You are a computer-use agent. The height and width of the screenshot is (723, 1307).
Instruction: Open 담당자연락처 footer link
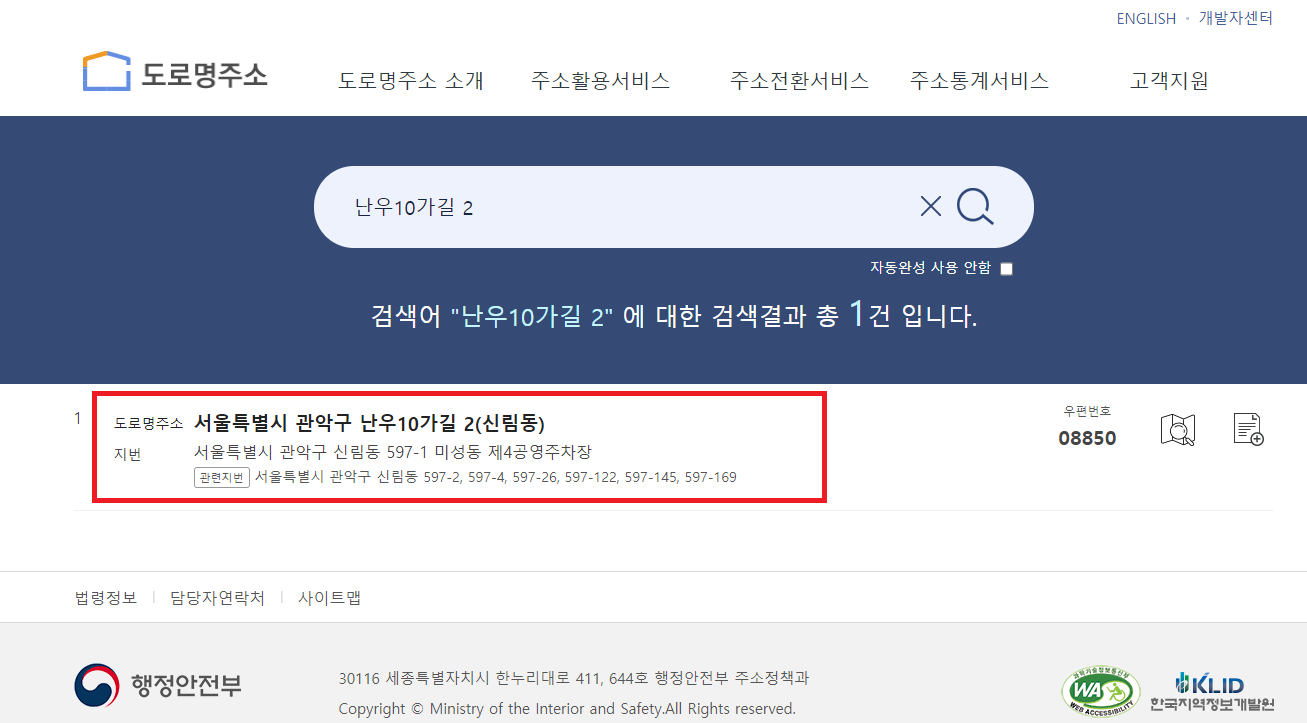click(x=217, y=598)
